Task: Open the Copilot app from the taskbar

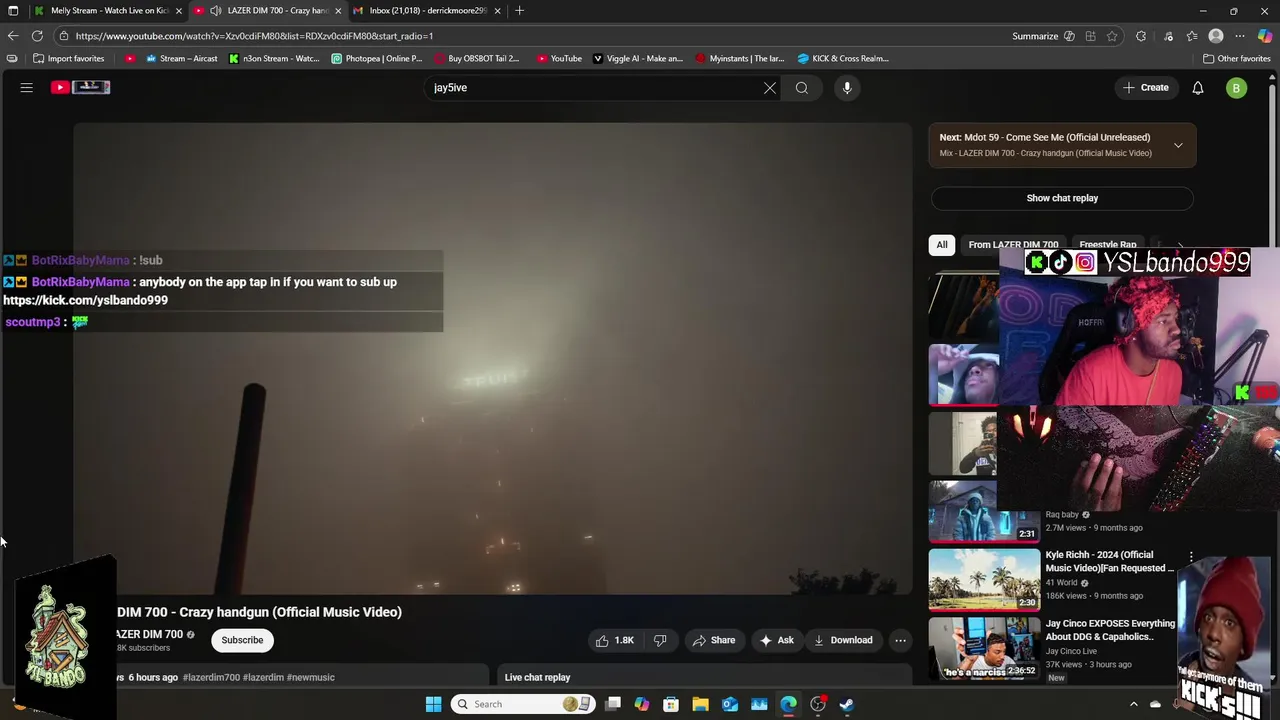Action: [x=642, y=704]
